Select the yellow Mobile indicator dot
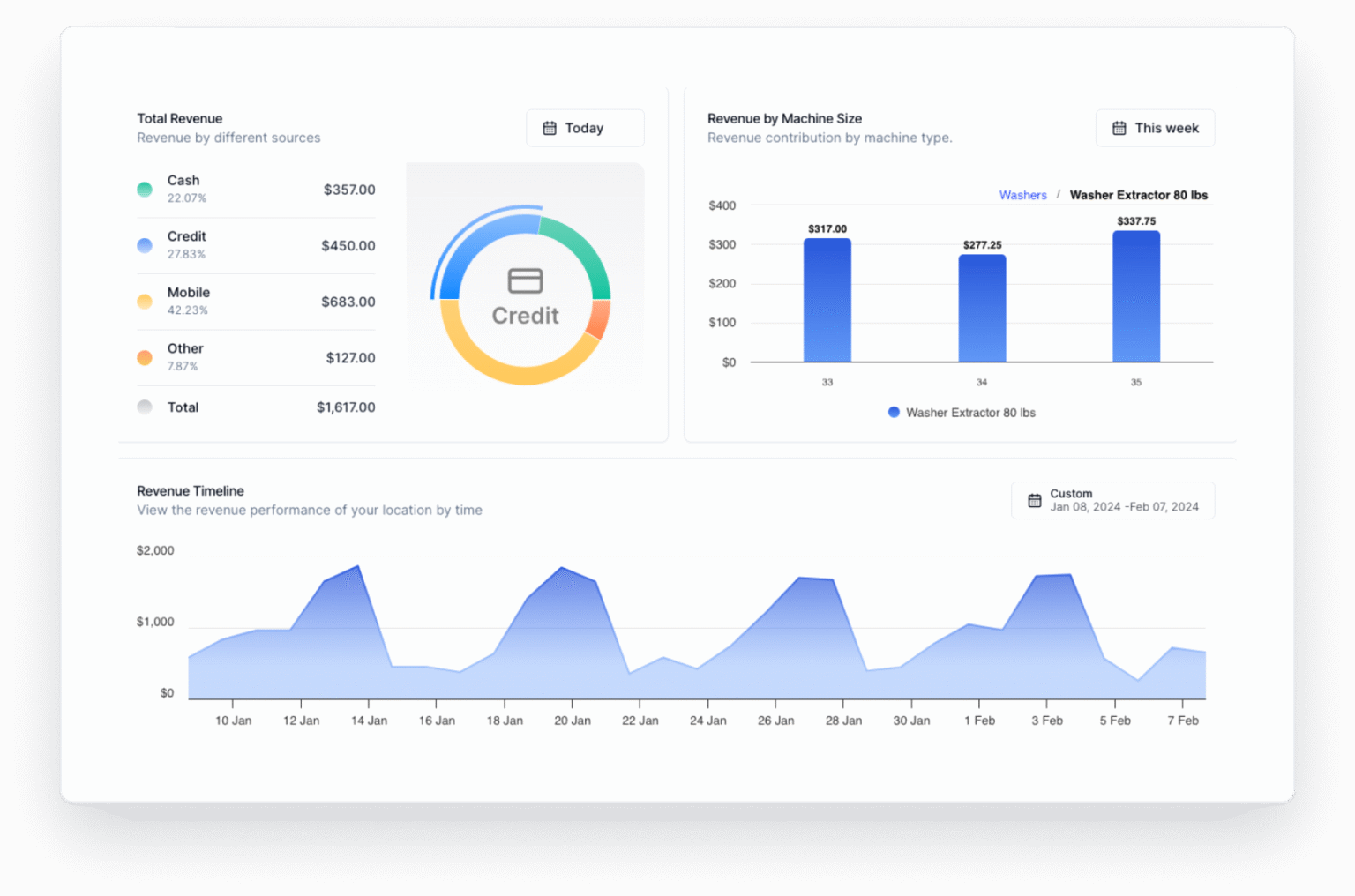This screenshot has width=1355, height=896. [x=145, y=301]
